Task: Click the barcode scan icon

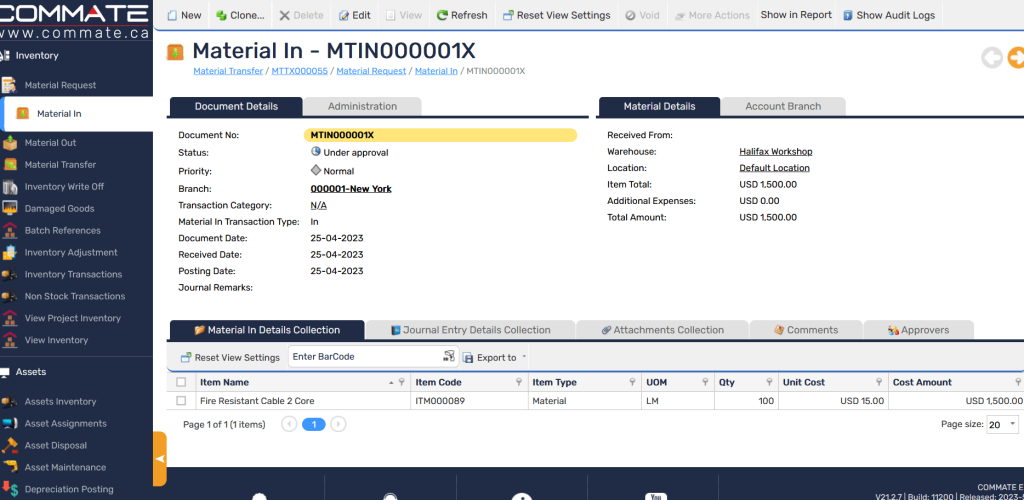Action: coord(448,357)
